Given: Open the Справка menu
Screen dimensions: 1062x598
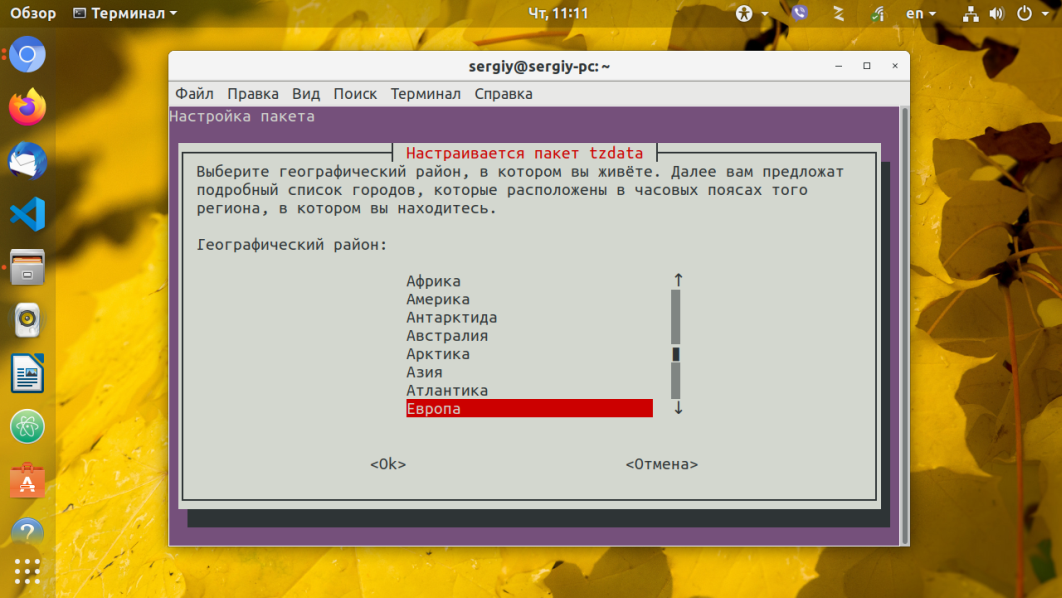Looking at the screenshot, I should coord(503,94).
